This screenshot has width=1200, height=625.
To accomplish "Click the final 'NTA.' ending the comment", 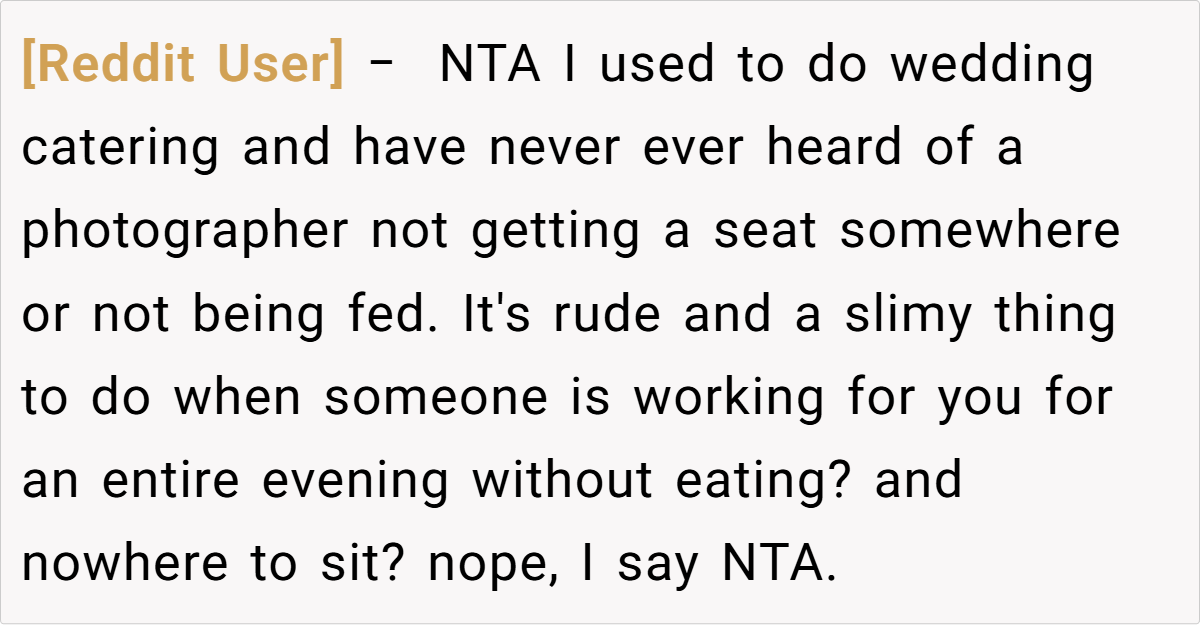I will [x=778, y=564].
